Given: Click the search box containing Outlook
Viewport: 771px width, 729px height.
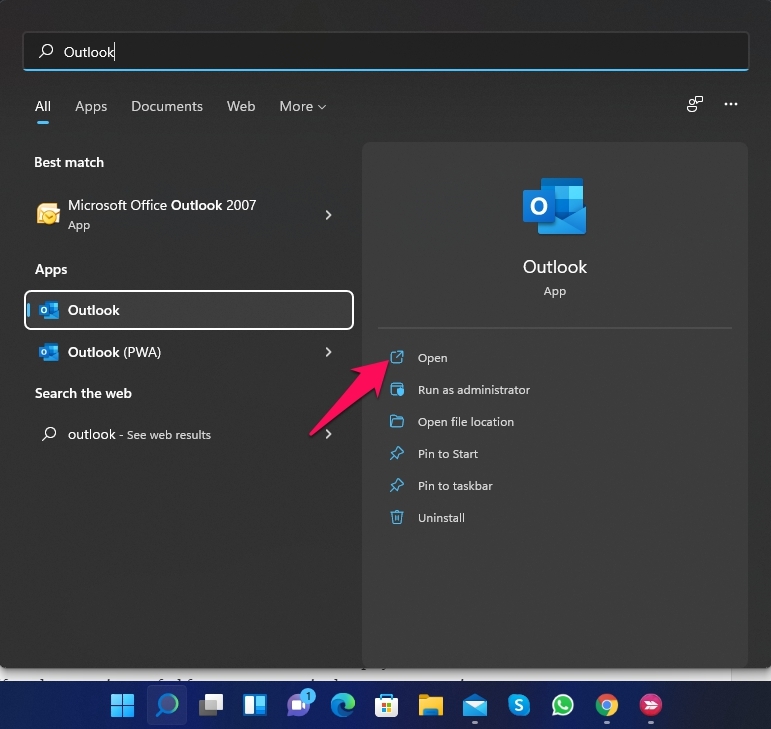Looking at the screenshot, I should click(x=385, y=52).
